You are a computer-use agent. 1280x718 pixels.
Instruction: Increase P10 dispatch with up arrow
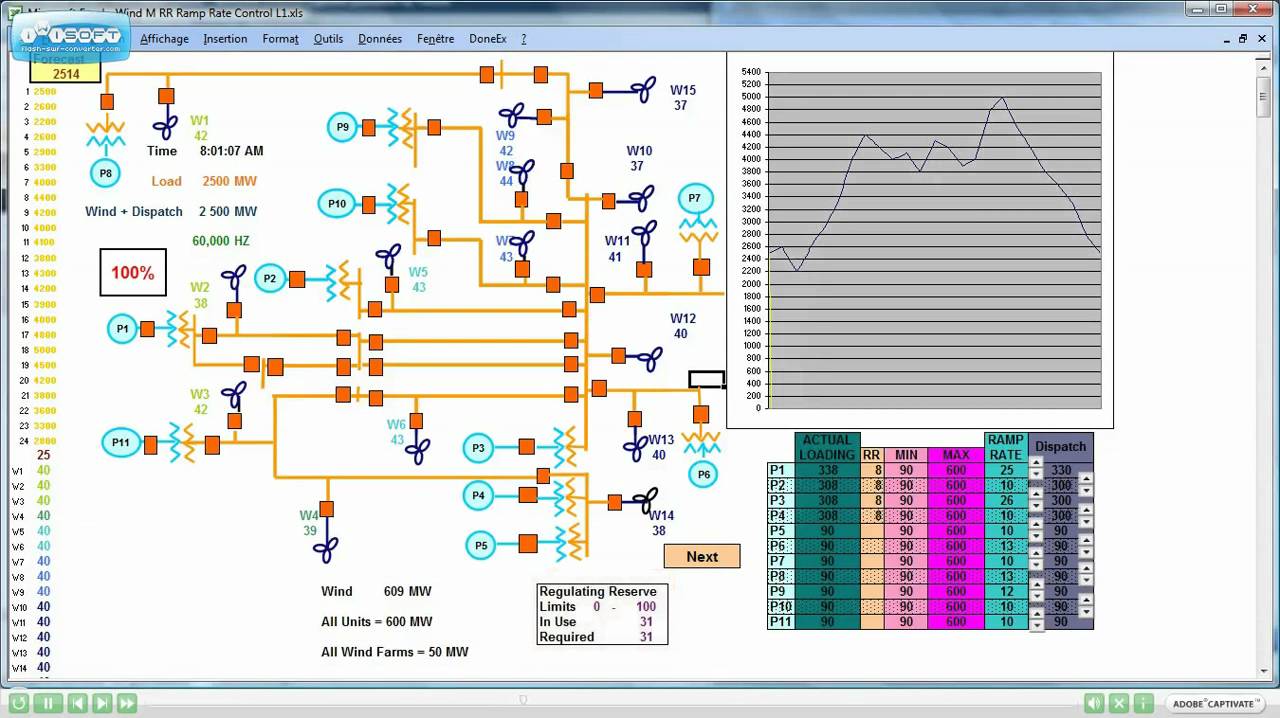[1086, 602]
